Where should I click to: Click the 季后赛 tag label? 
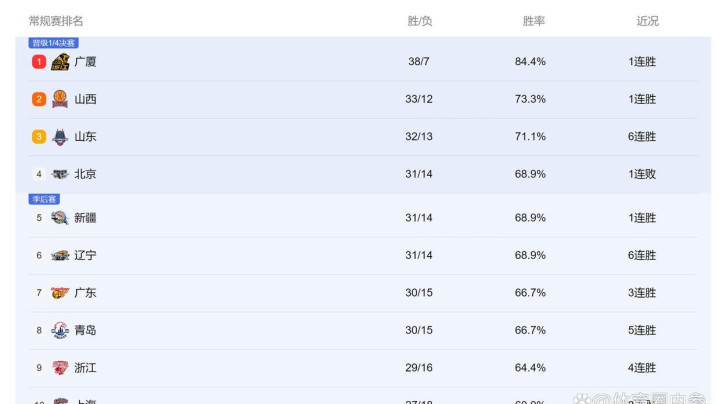[x=44, y=199]
